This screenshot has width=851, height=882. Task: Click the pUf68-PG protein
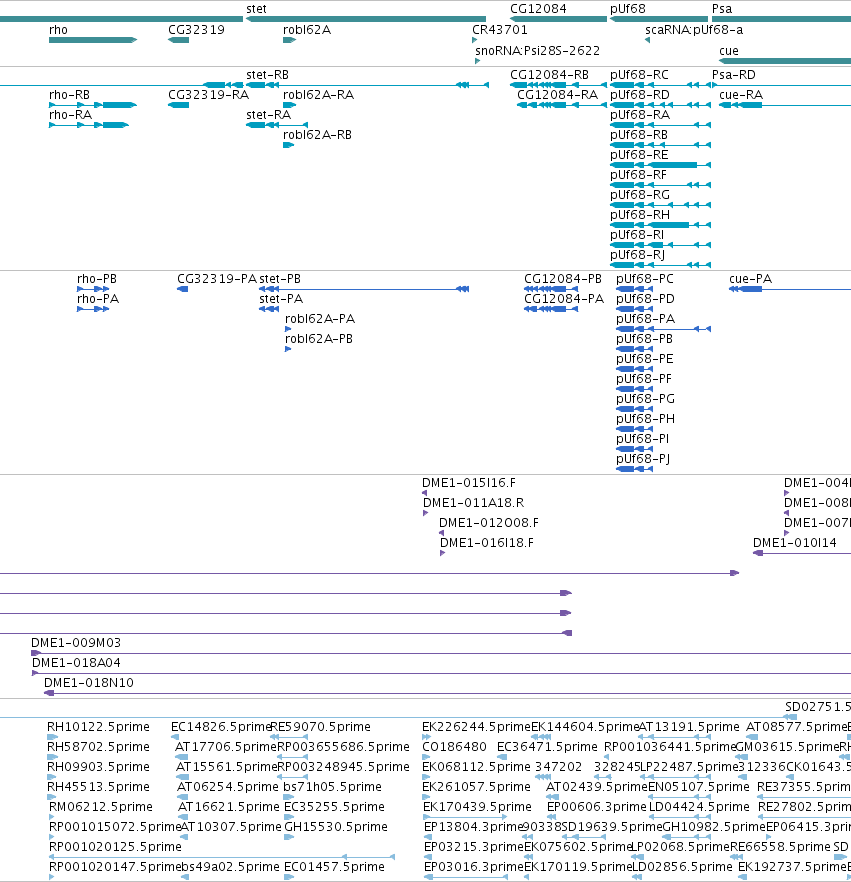pyautogui.click(x=634, y=409)
